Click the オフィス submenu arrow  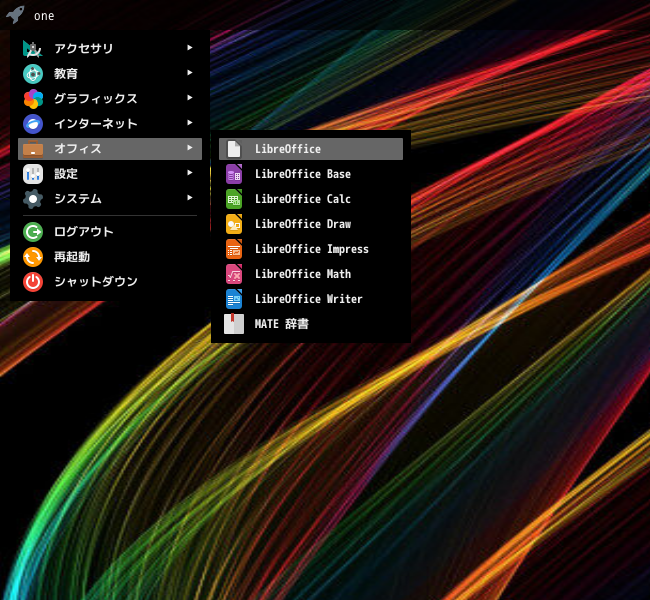(189, 148)
